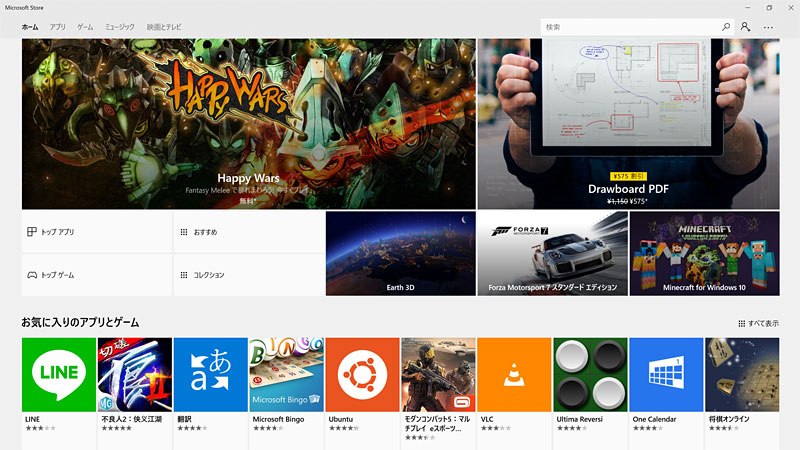Click the トップ ゲーム controller icon

(32, 274)
